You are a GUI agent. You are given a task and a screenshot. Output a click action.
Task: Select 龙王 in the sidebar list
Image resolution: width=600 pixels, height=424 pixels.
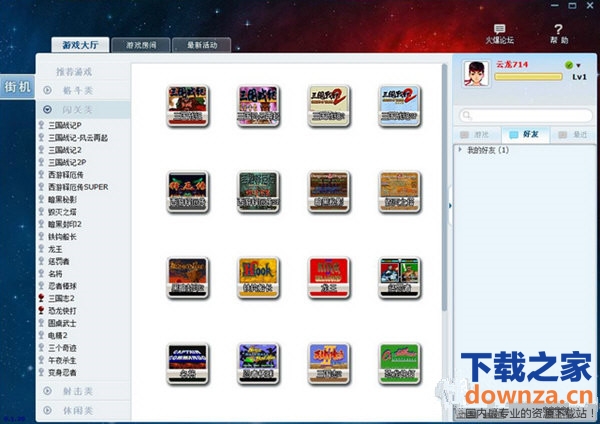[x=55, y=249]
